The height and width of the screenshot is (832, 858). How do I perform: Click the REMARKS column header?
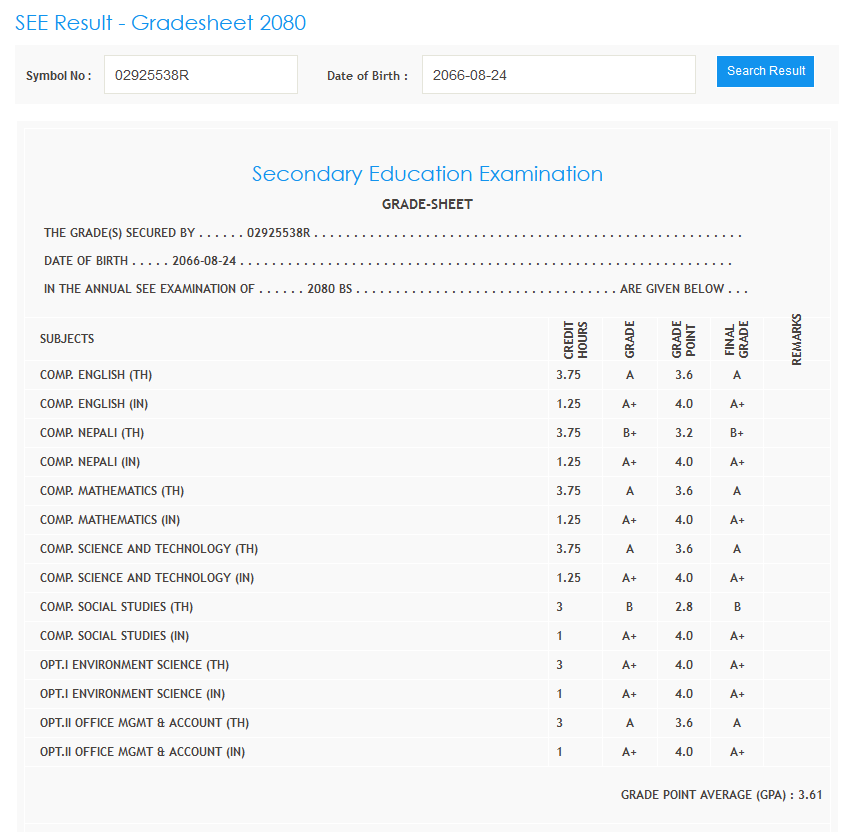[x=797, y=340]
